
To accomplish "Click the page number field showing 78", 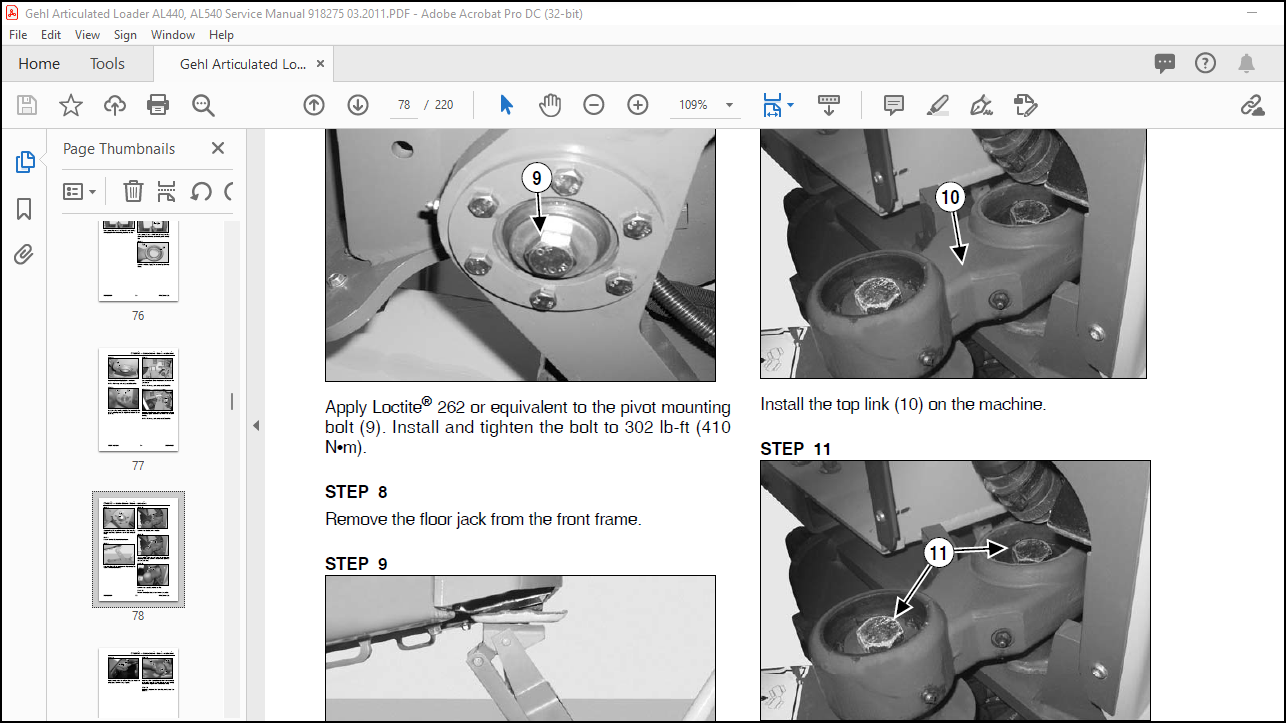I will [x=404, y=105].
